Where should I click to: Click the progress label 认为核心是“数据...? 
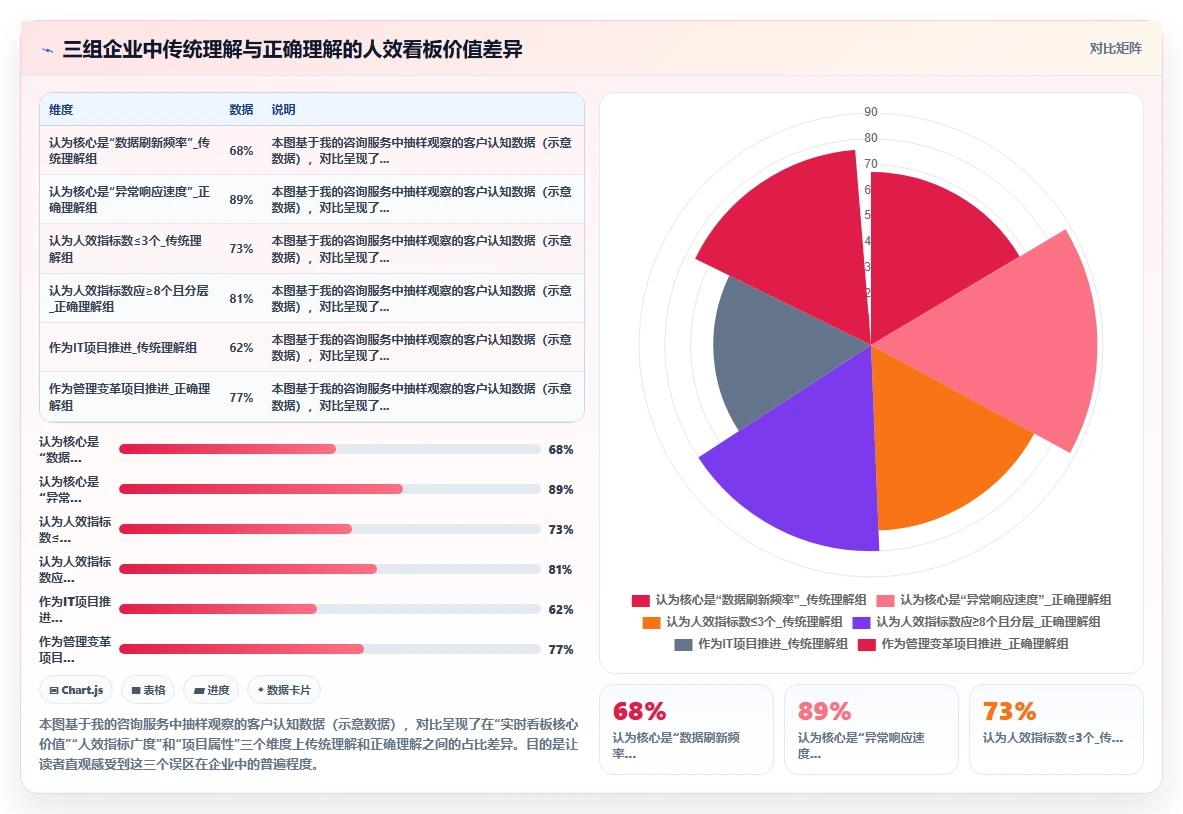[69, 450]
